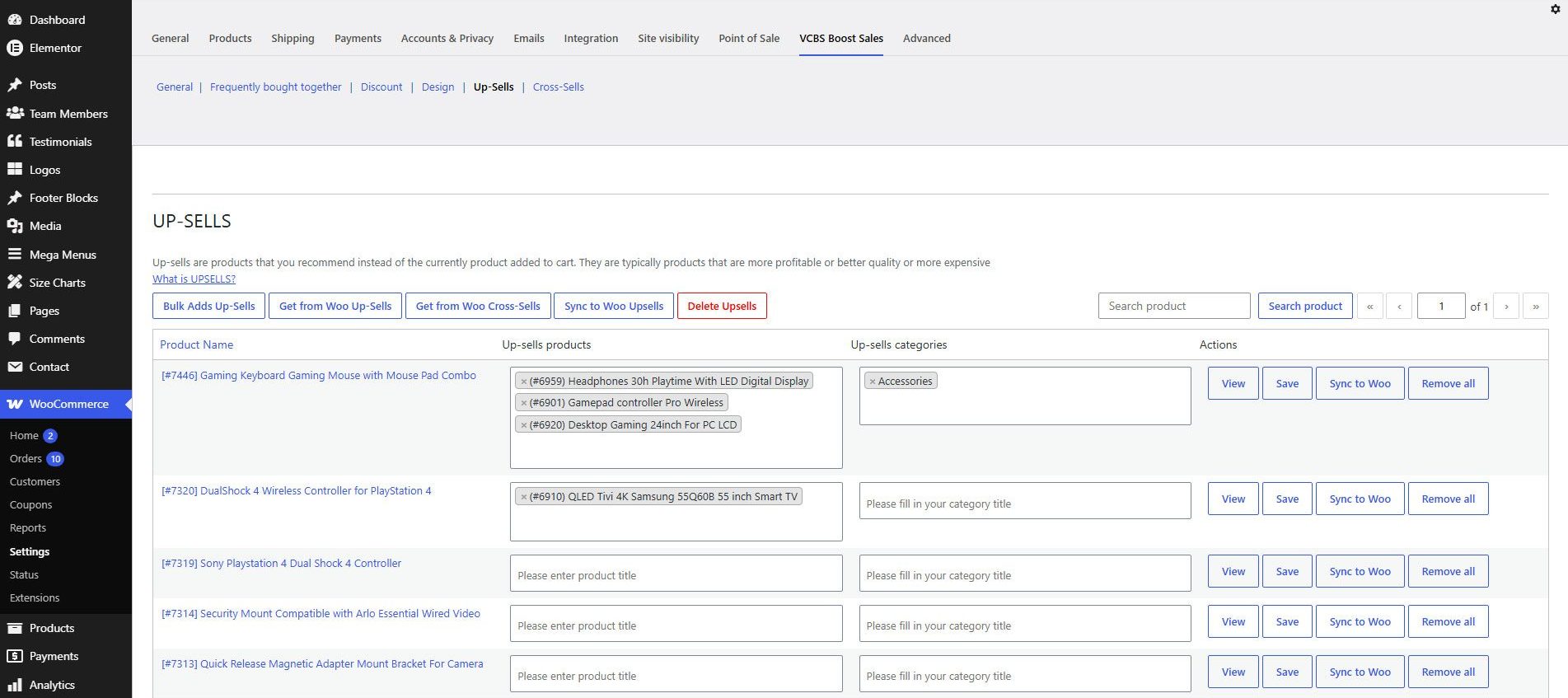Remove QLED Tivi 4K Samsung tag
Screen dimensions: 1568x698
coord(523,497)
